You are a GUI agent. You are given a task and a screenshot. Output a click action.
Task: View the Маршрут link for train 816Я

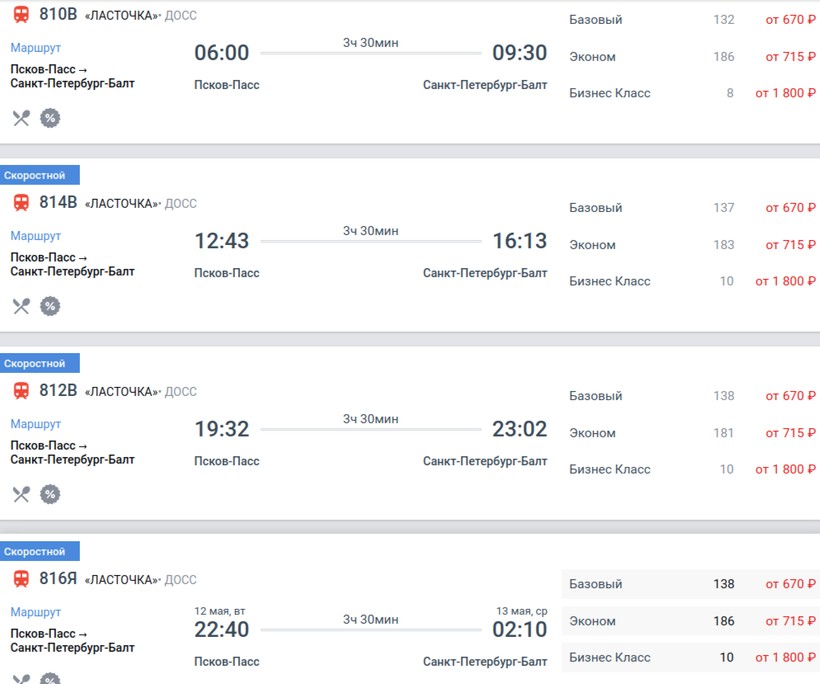(36, 612)
